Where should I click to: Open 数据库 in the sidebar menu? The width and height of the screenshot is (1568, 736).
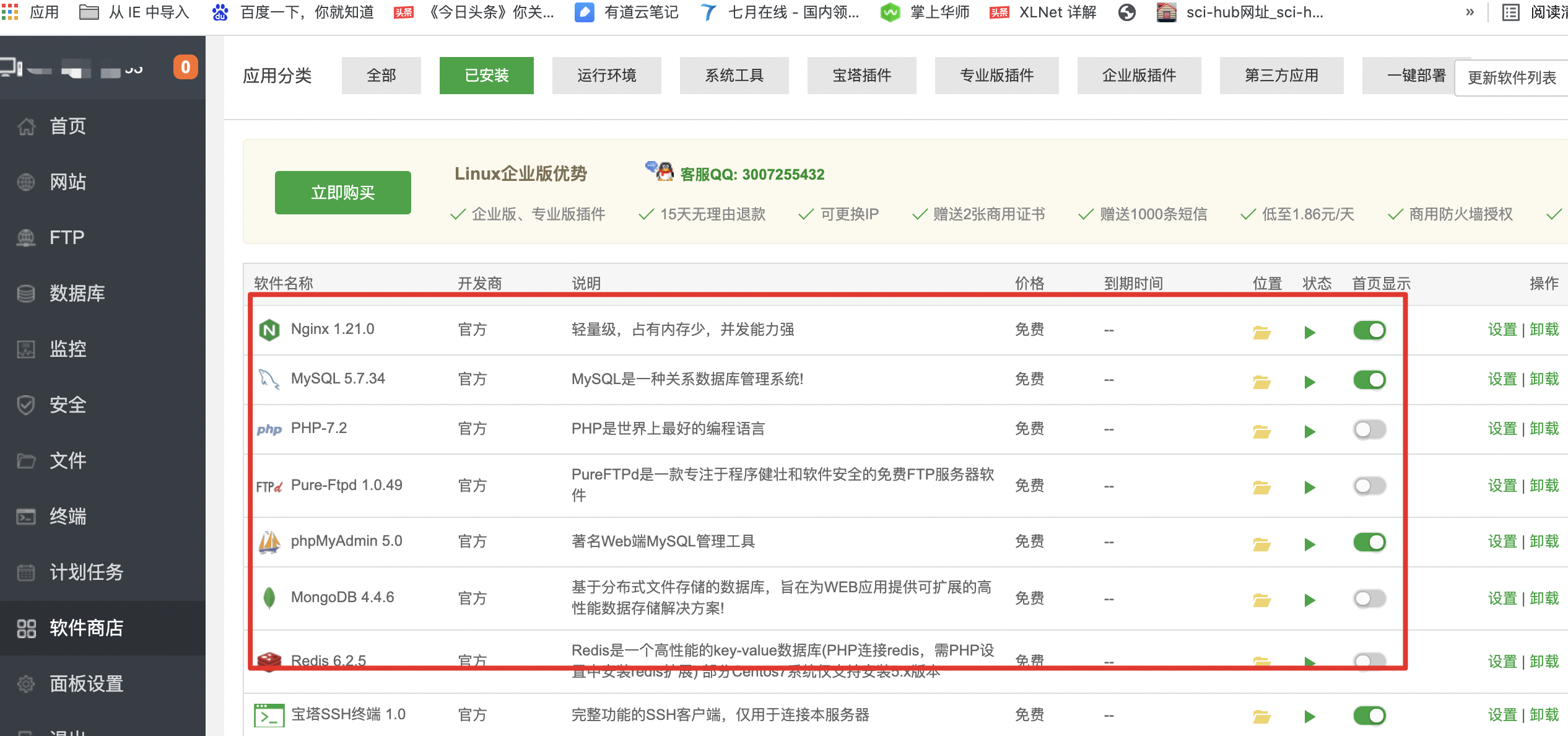(x=77, y=293)
